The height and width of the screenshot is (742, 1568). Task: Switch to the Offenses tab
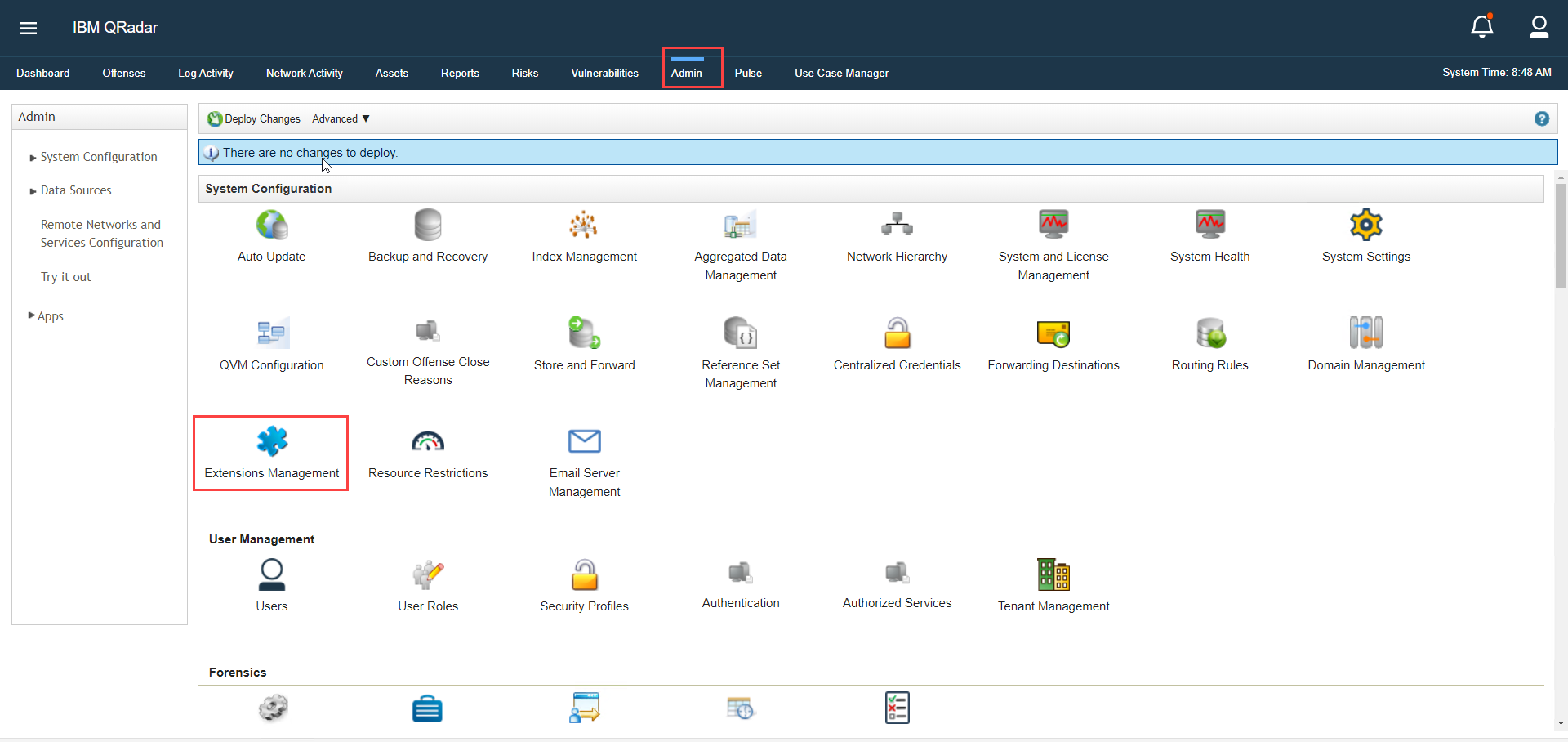click(x=124, y=73)
